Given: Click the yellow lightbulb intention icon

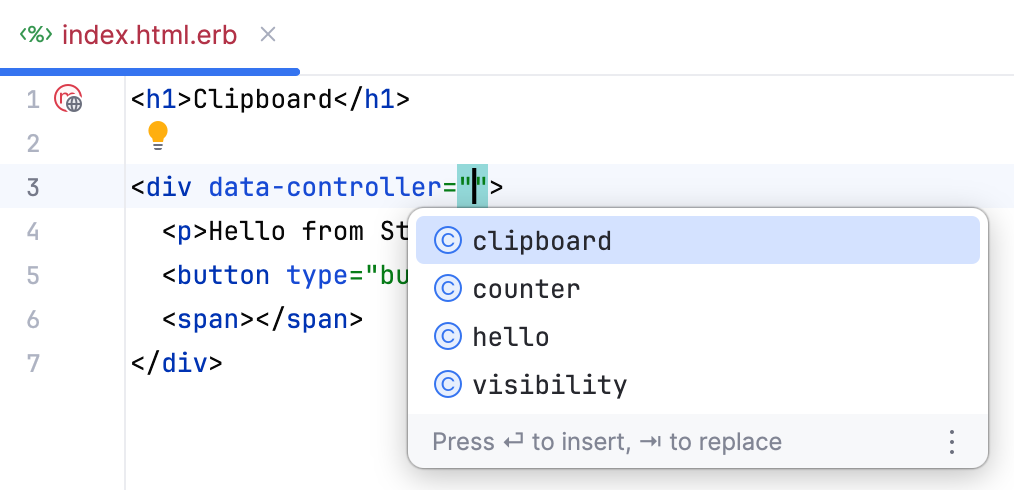Looking at the screenshot, I should point(158,136).
